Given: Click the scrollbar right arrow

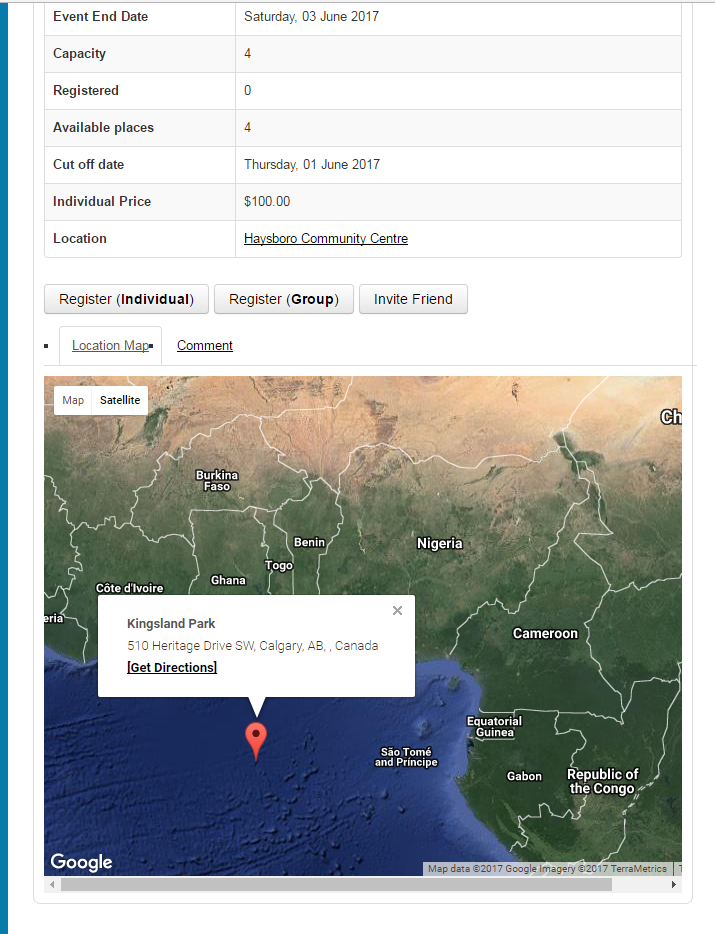Looking at the screenshot, I should coord(673,885).
